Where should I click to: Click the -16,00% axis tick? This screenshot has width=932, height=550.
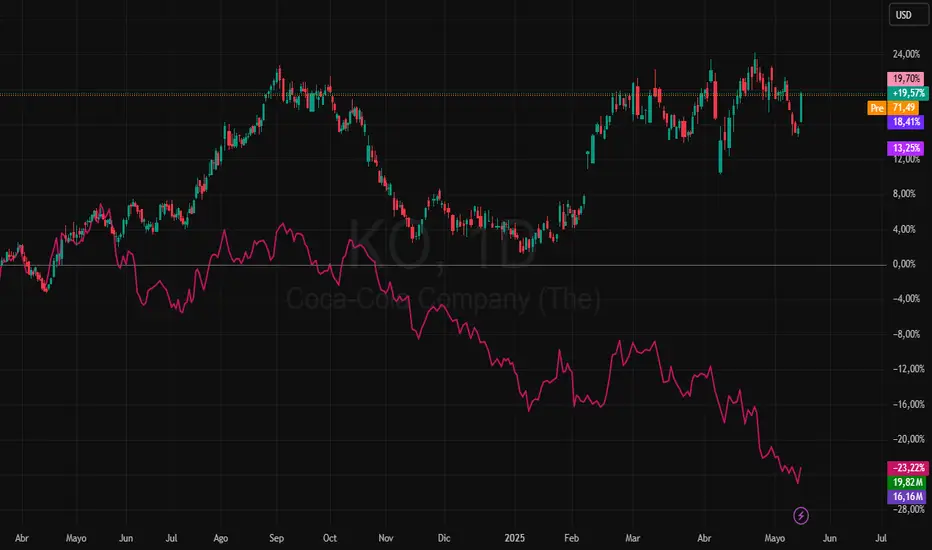[x=908, y=404]
